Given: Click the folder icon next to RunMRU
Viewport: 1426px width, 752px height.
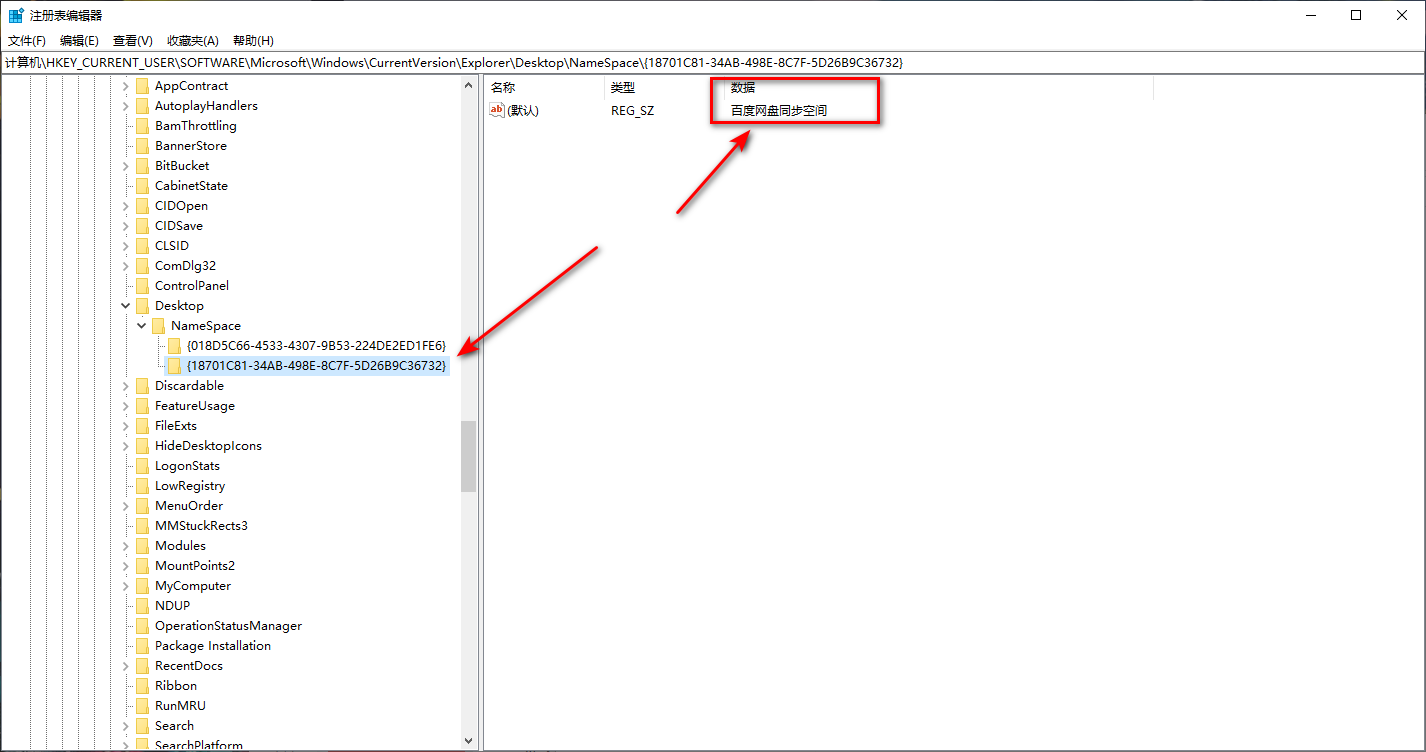Looking at the screenshot, I should (x=142, y=706).
